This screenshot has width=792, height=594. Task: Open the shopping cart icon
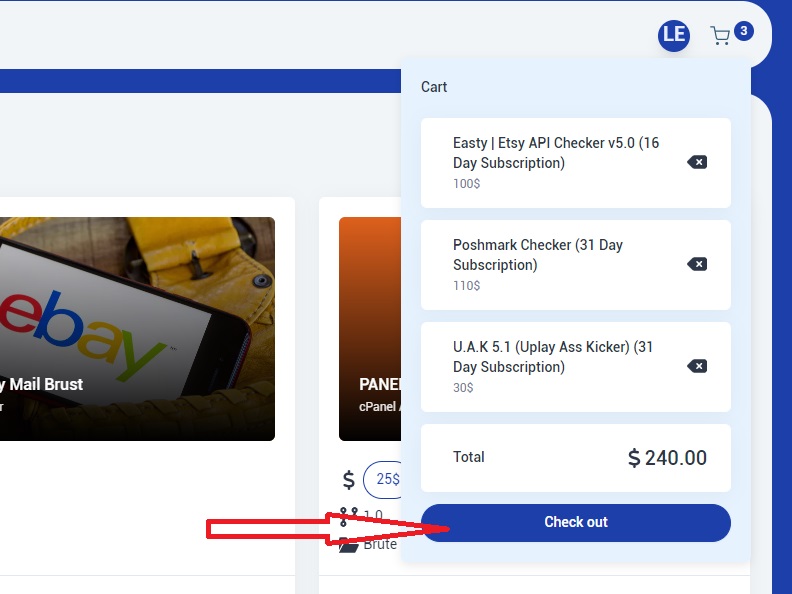(x=720, y=36)
